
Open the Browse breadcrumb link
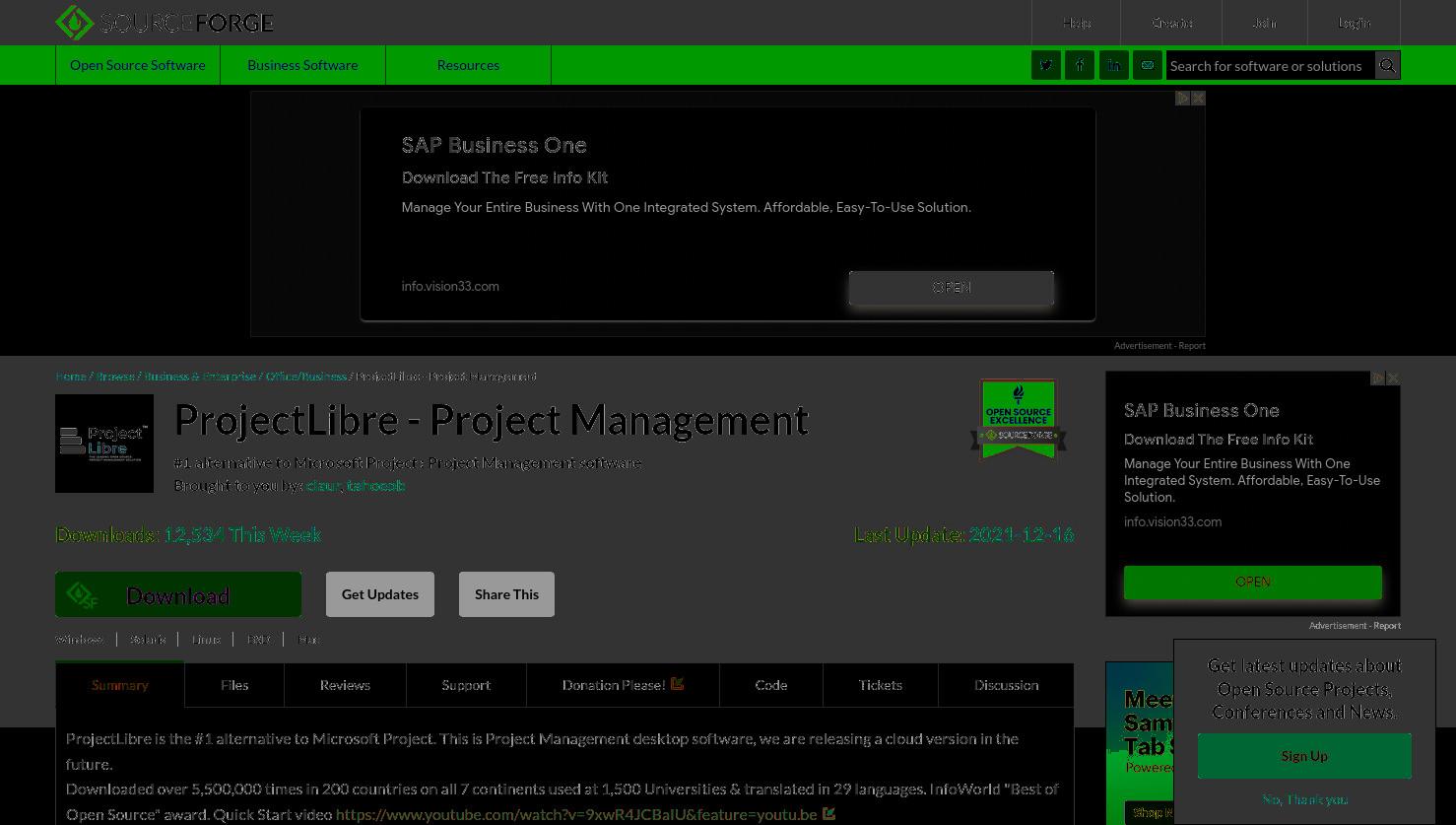[x=115, y=377]
